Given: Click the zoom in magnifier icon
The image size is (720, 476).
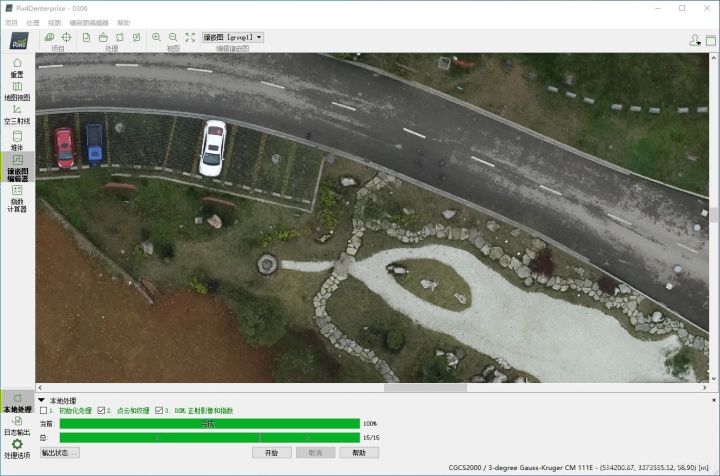Looking at the screenshot, I should coord(156,37).
